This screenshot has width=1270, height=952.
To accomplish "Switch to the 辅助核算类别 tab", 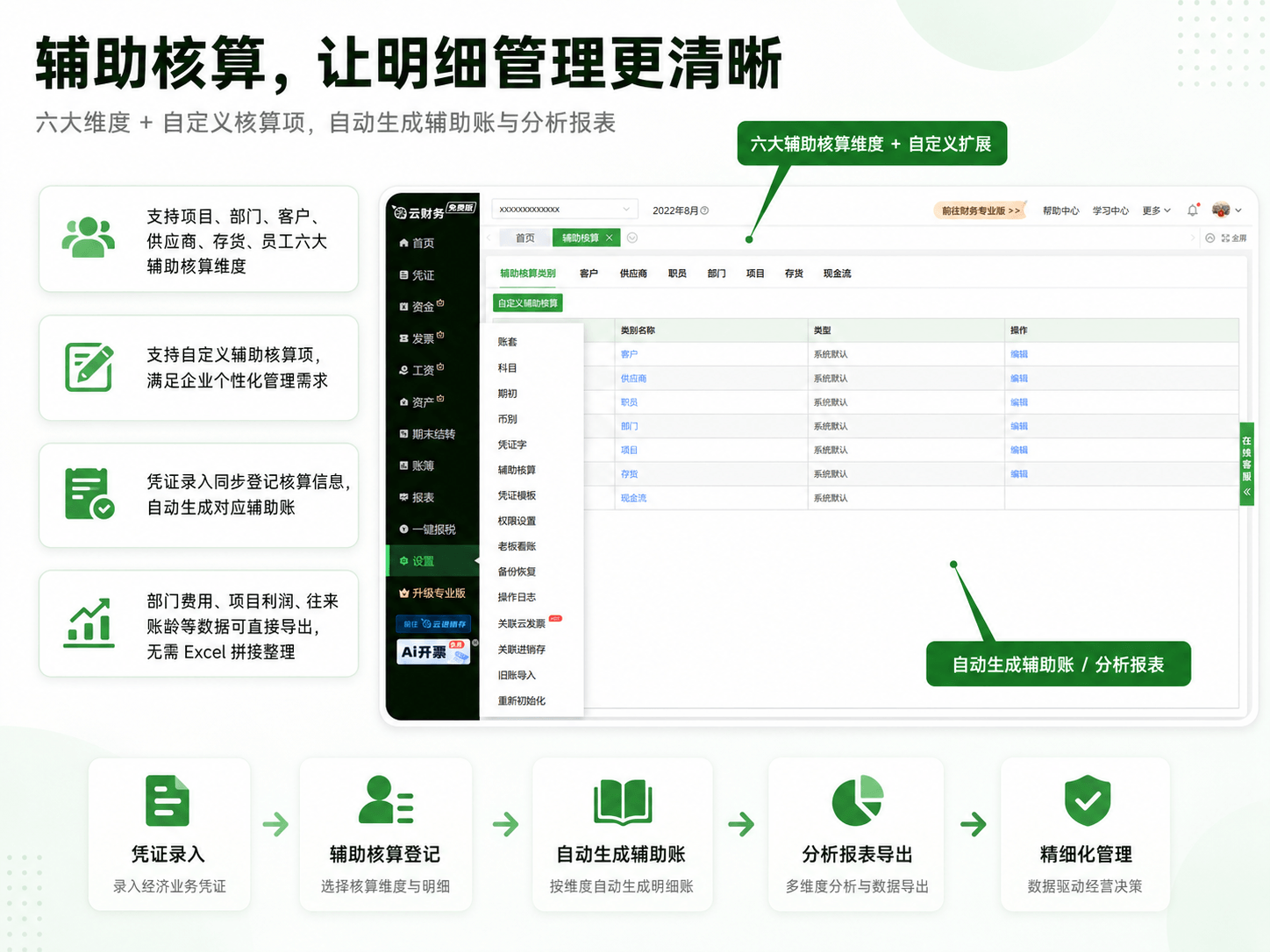I will [528, 274].
